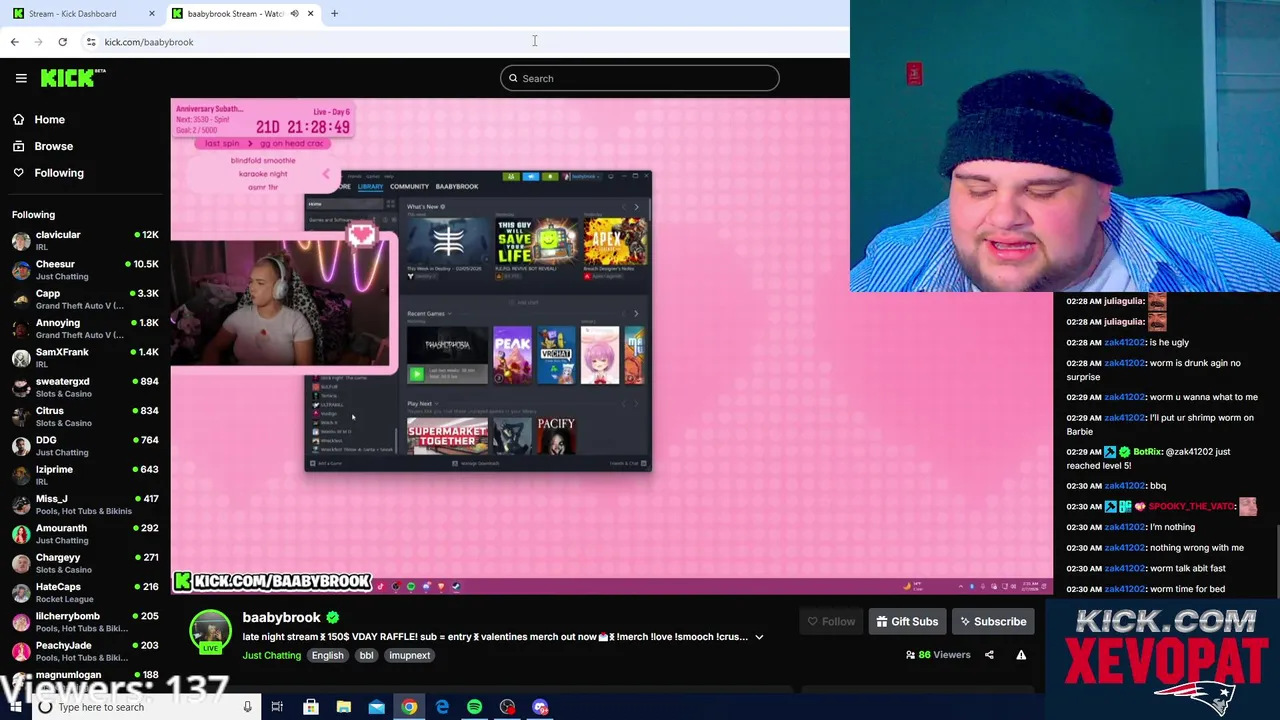Open the Kick hamburger menu
This screenshot has width=1280, height=720.
[x=21, y=78]
